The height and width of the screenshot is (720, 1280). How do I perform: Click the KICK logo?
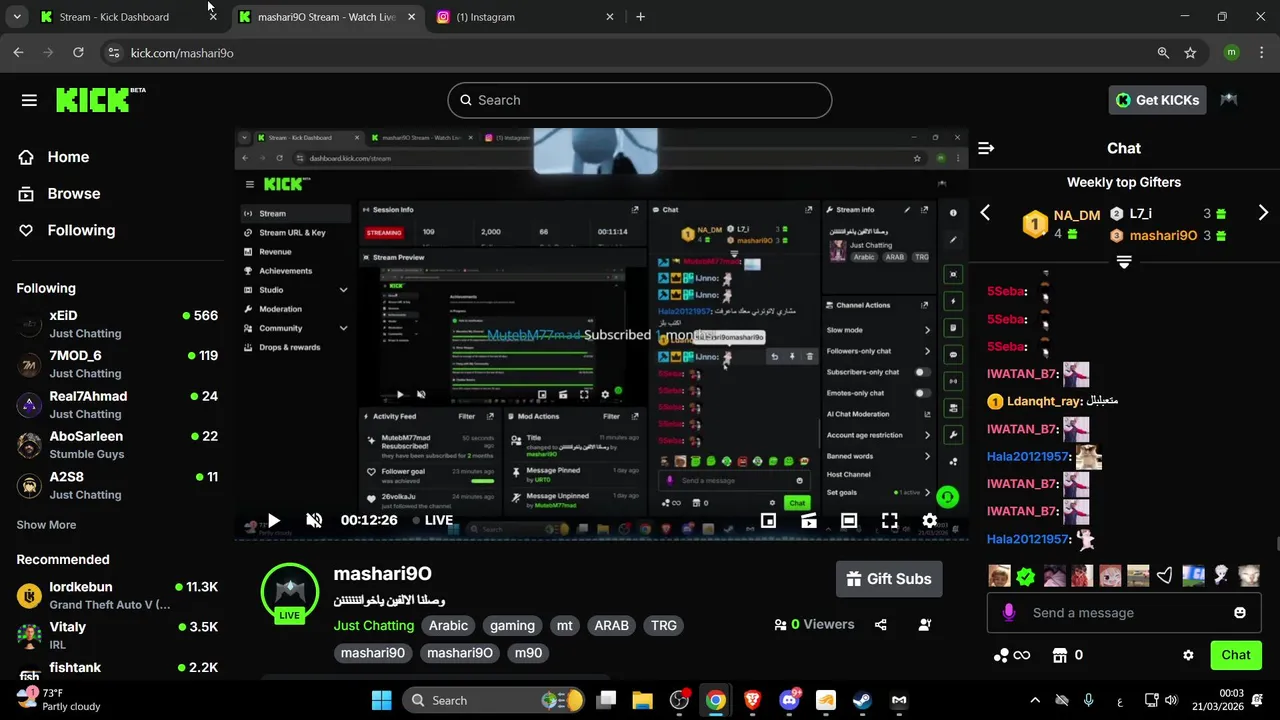click(100, 99)
